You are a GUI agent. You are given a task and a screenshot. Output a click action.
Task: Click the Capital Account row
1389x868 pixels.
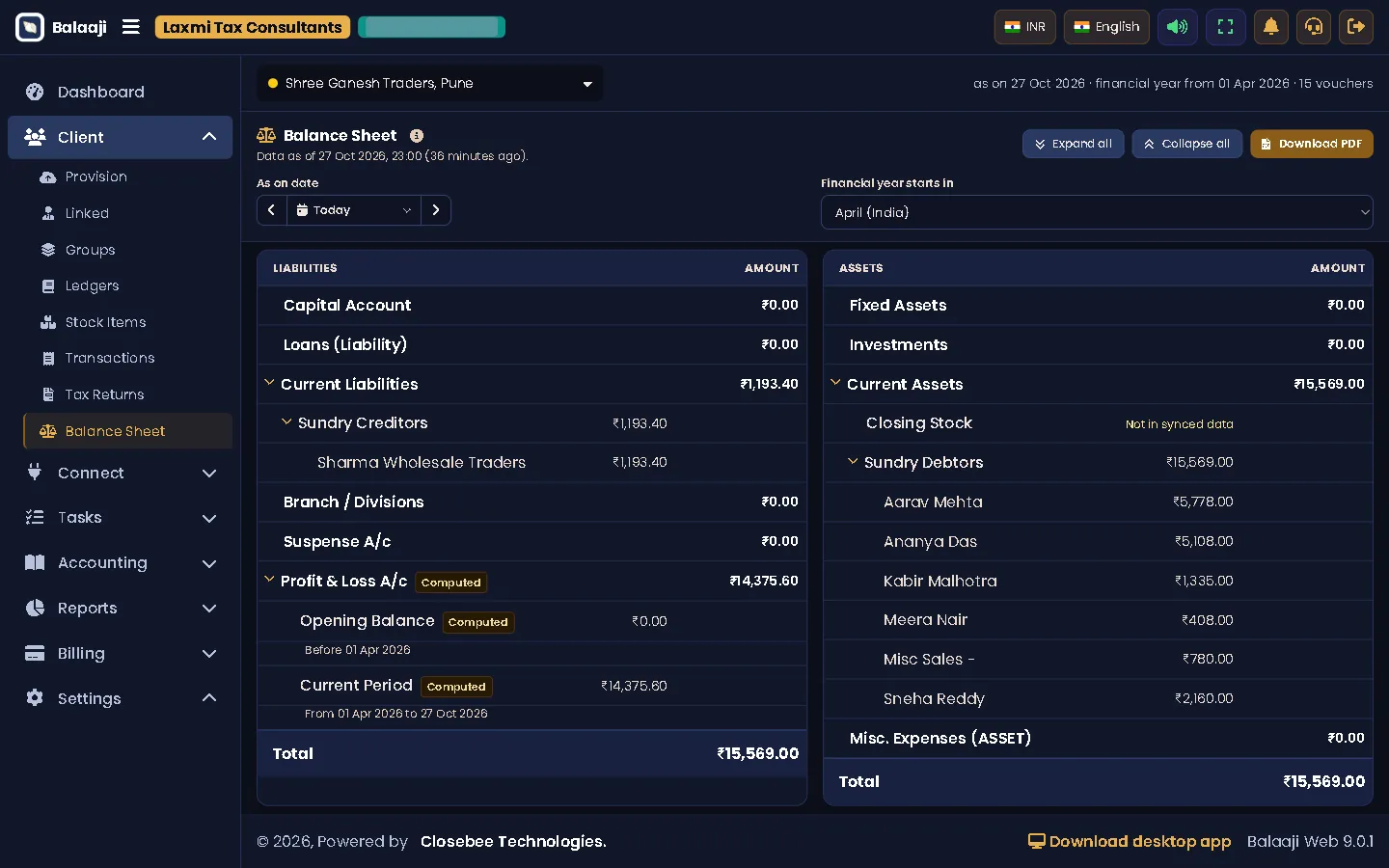(x=531, y=305)
